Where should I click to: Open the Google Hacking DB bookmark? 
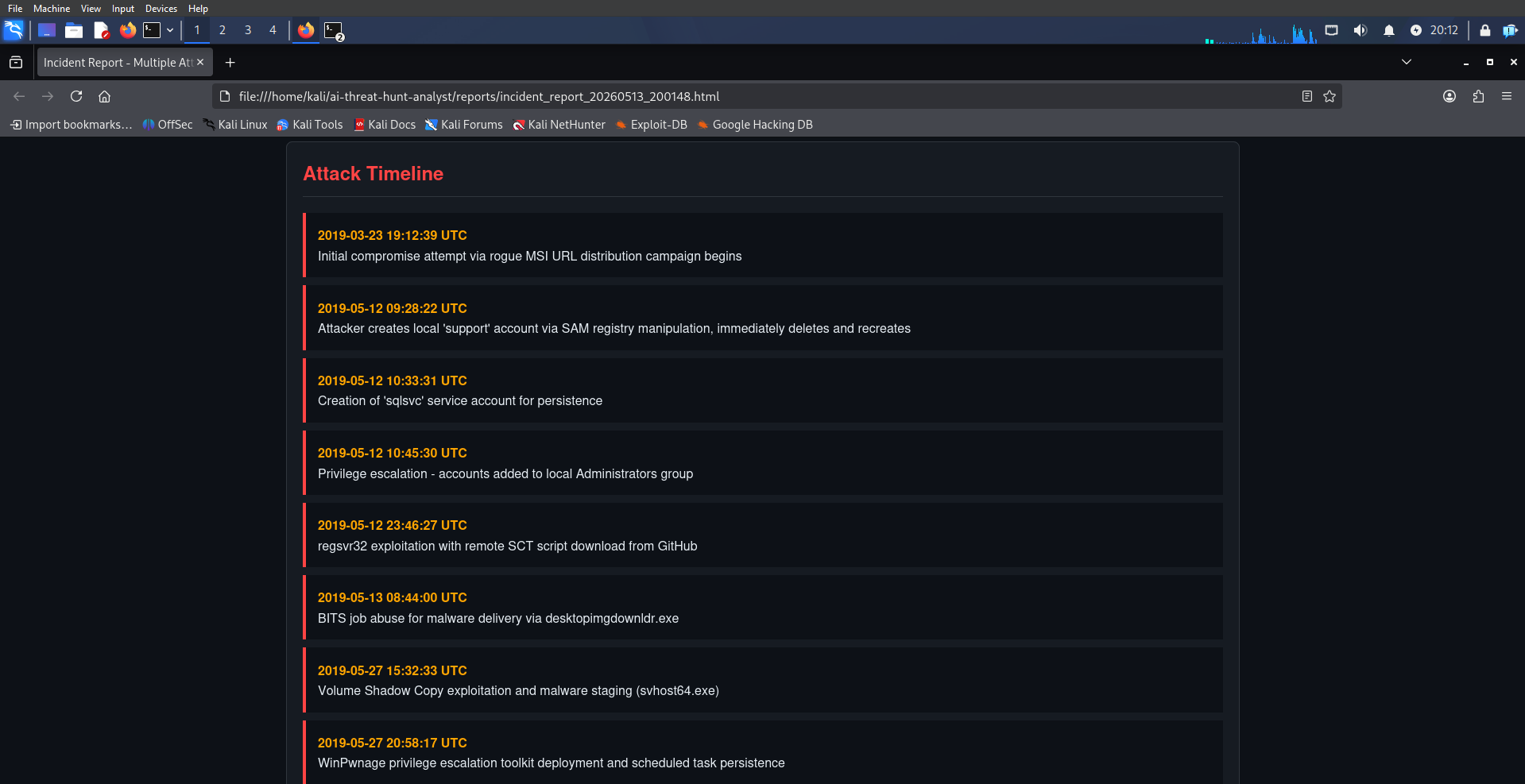(755, 125)
